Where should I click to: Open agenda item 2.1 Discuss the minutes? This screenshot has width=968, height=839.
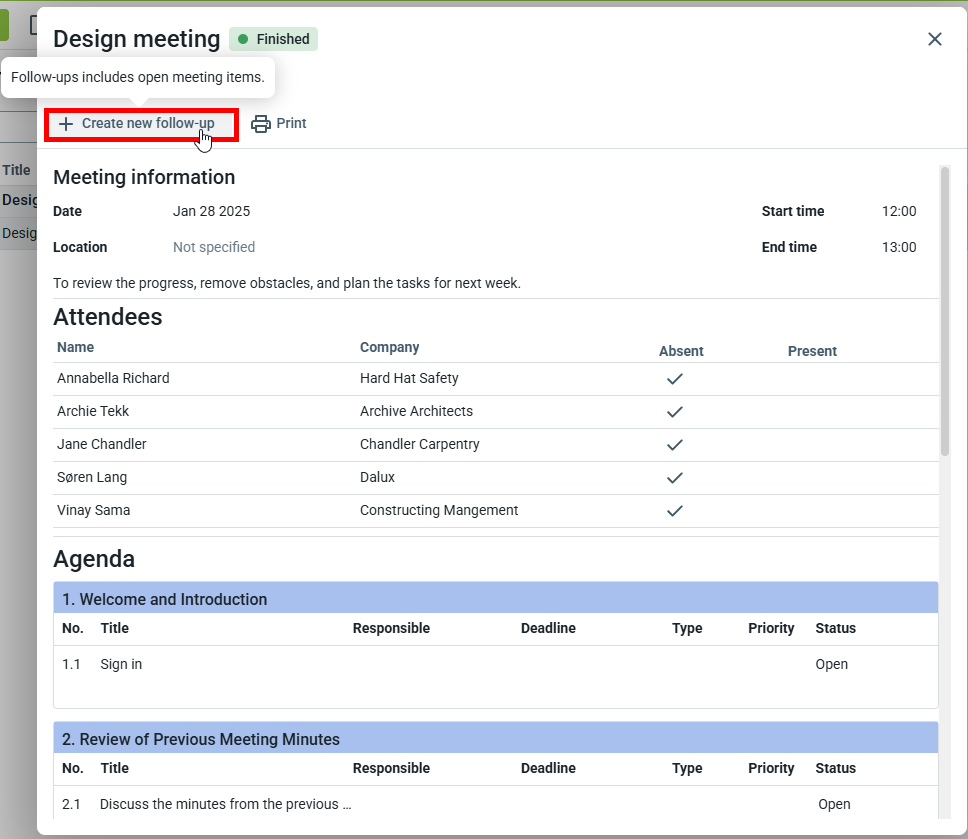[x=225, y=804]
